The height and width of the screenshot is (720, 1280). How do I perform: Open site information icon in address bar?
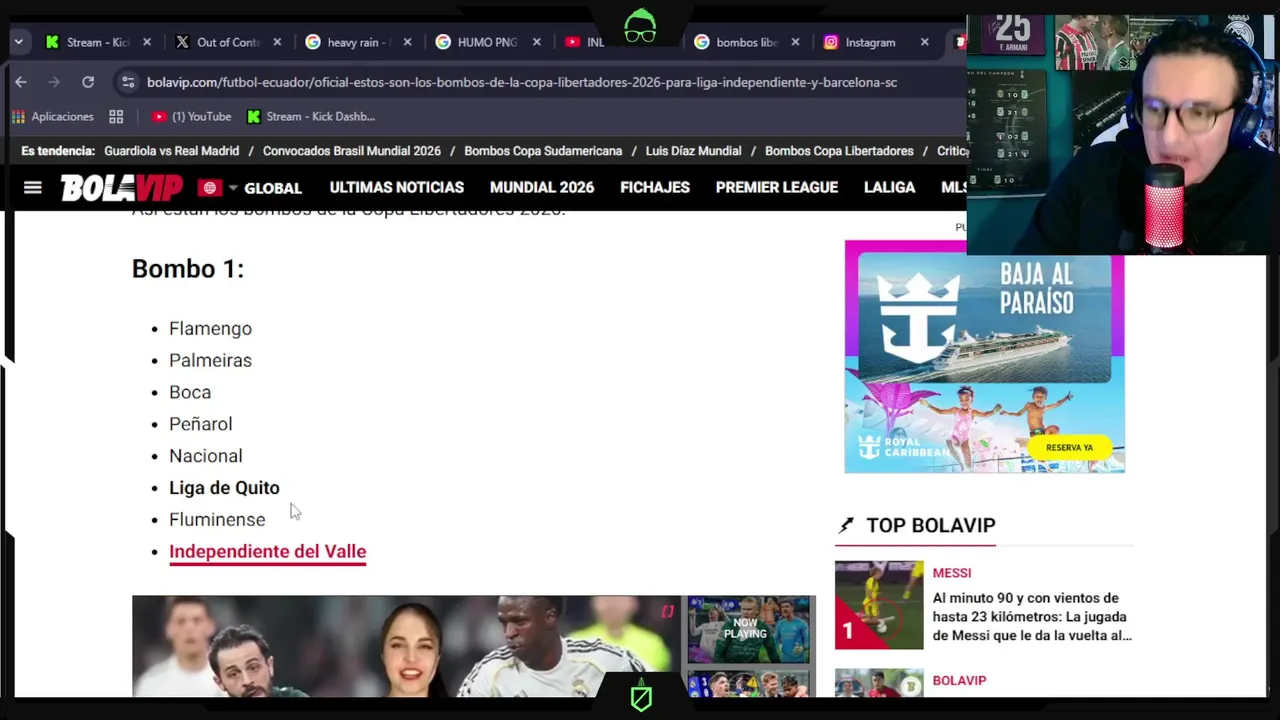click(x=127, y=82)
